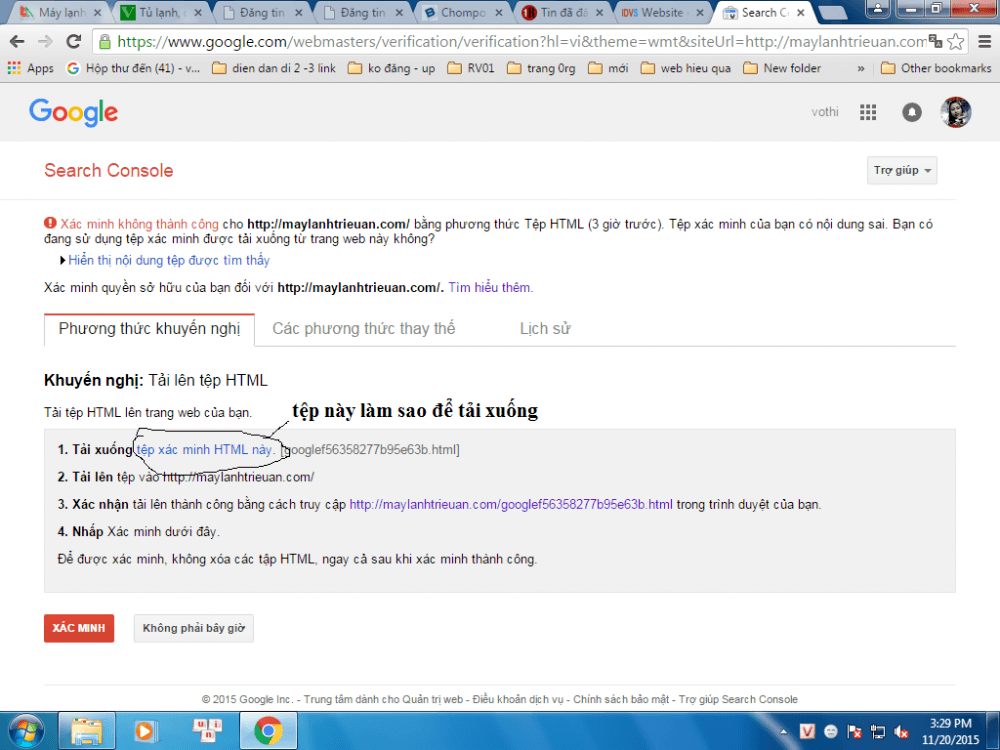
Task: Open the 'Other bookmarks' folder
Action: point(936,68)
